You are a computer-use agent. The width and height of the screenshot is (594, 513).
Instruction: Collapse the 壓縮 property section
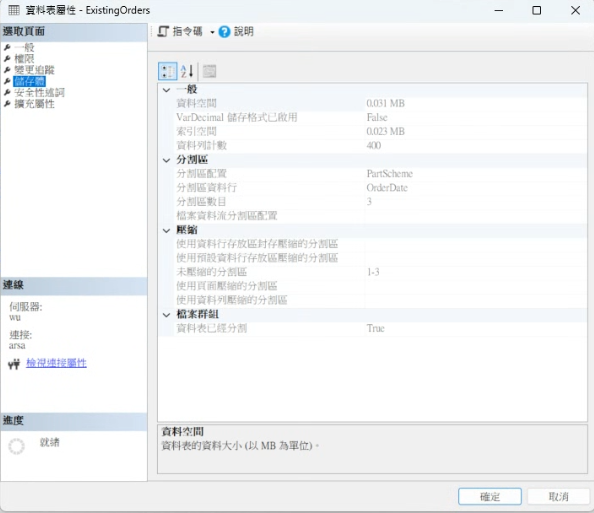click(166, 230)
